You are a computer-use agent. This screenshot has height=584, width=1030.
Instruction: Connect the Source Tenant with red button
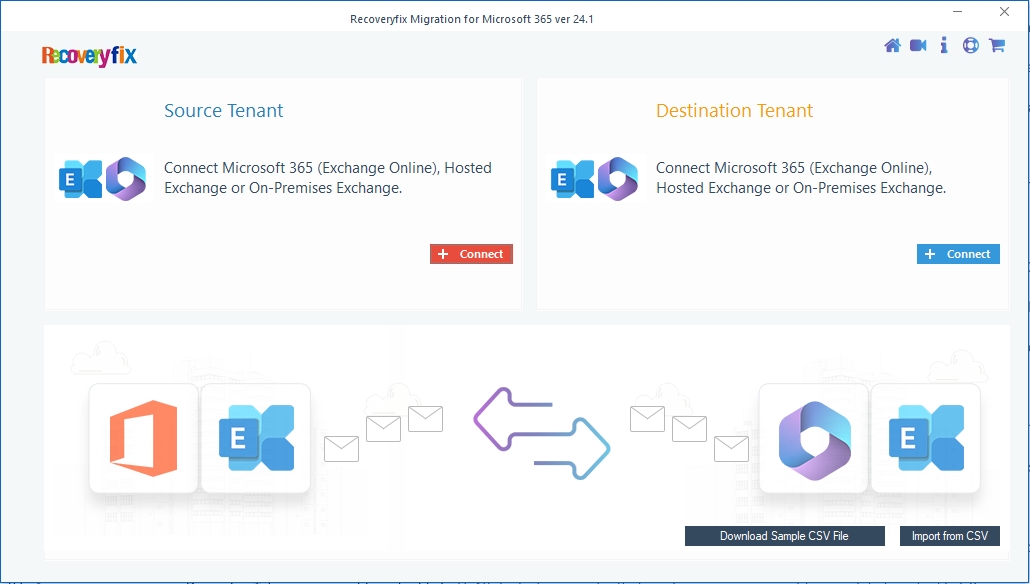(471, 254)
